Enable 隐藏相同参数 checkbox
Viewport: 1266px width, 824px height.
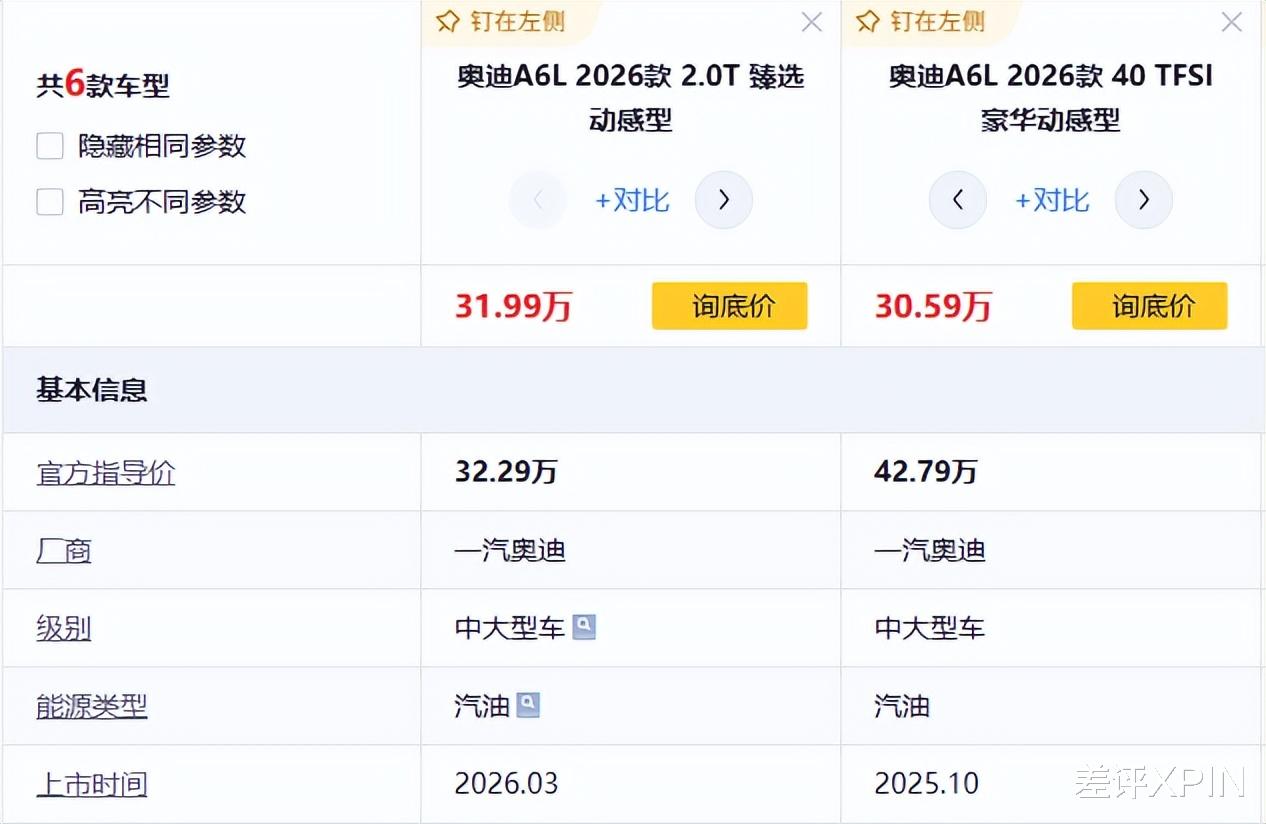50,146
